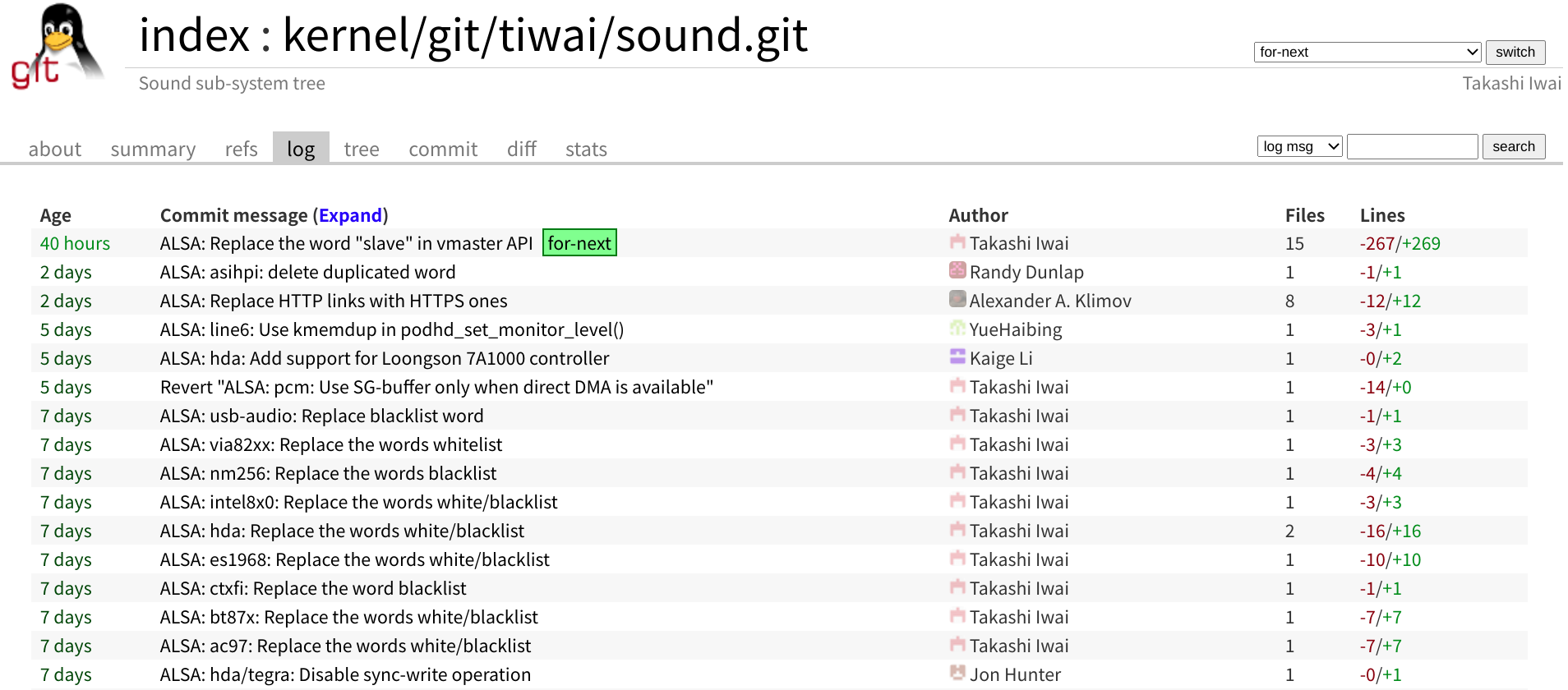This screenshot has height=690, width=1568.
Task: Open the Replace HTTP links with HTTPS commit
Action: point(334,301)
